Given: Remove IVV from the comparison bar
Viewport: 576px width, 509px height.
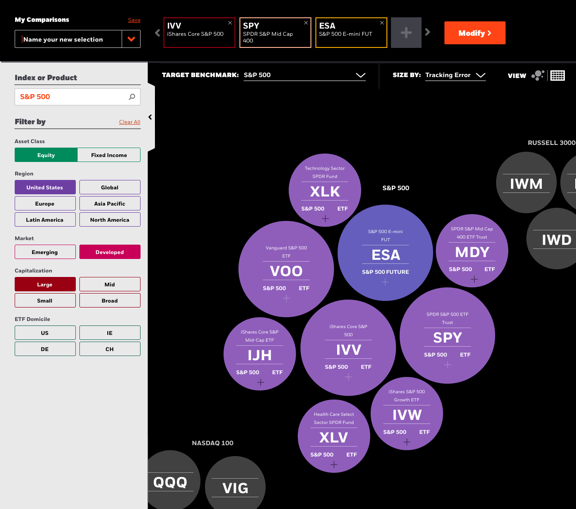Looking at the screenshot, I should (230, 23).
